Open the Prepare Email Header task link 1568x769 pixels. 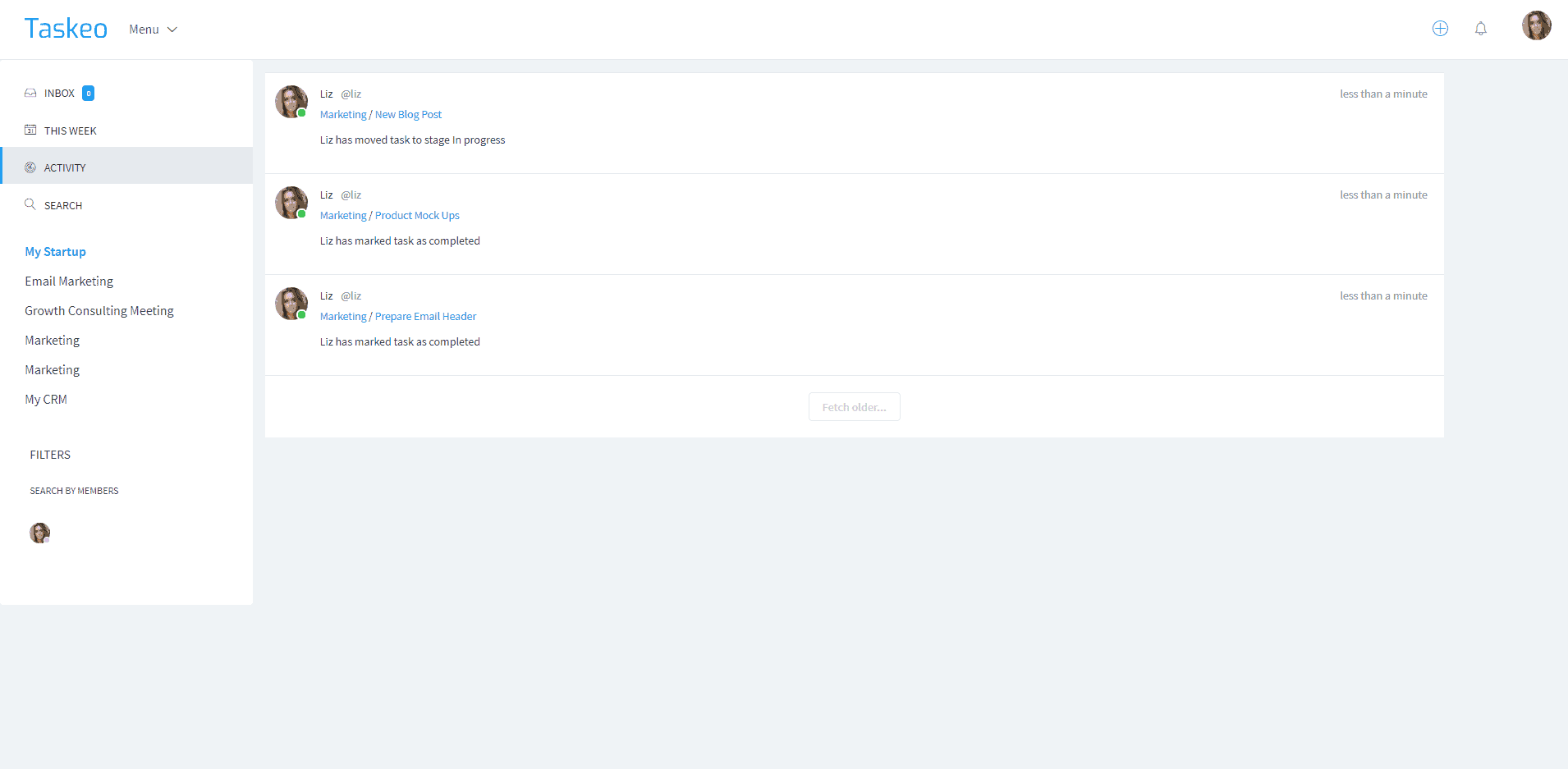pos(425,317)
